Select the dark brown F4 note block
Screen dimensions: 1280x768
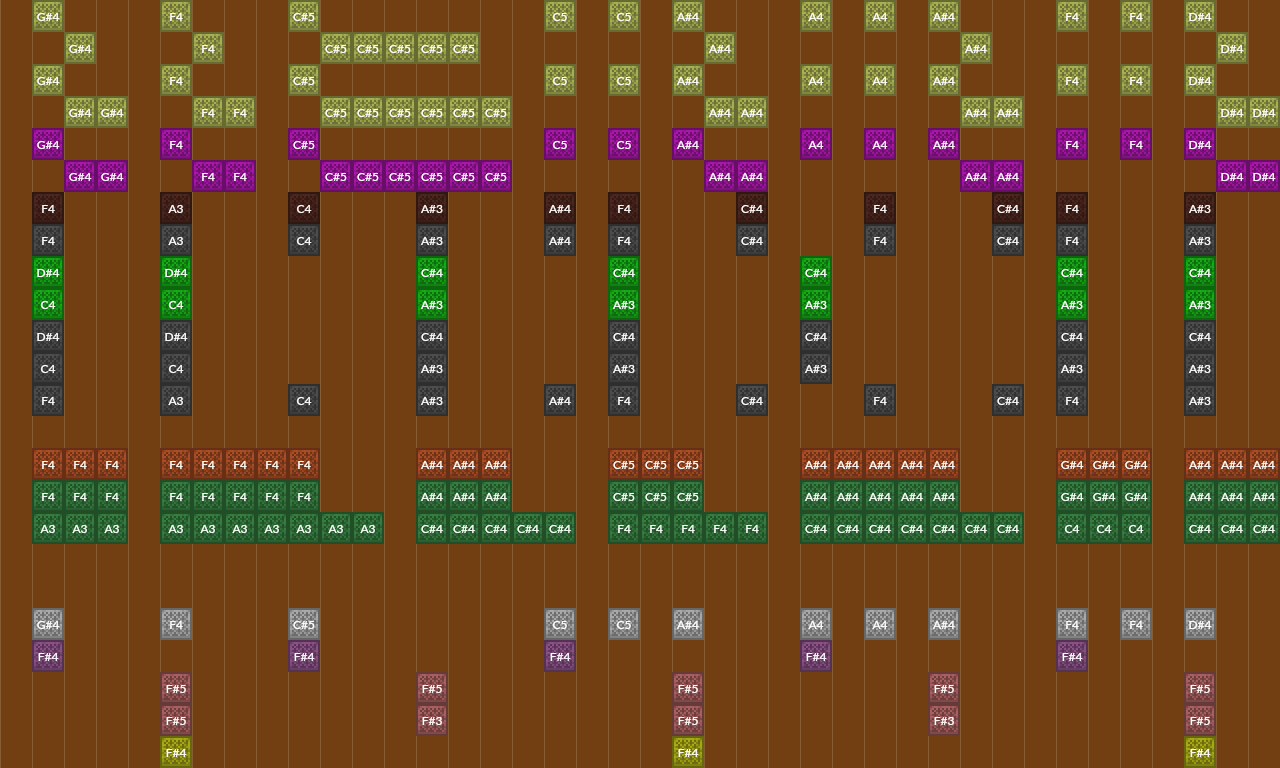point(48,209)
